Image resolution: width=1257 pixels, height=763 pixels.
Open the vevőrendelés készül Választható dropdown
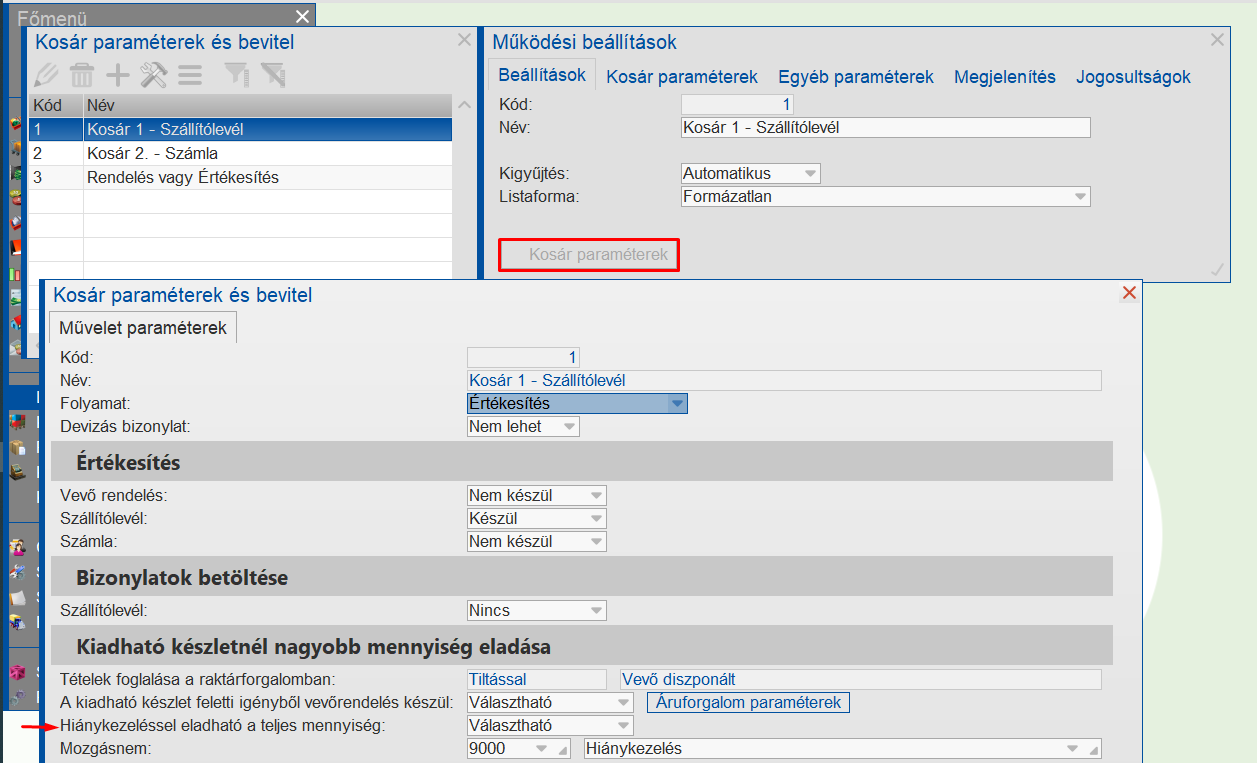550,703
